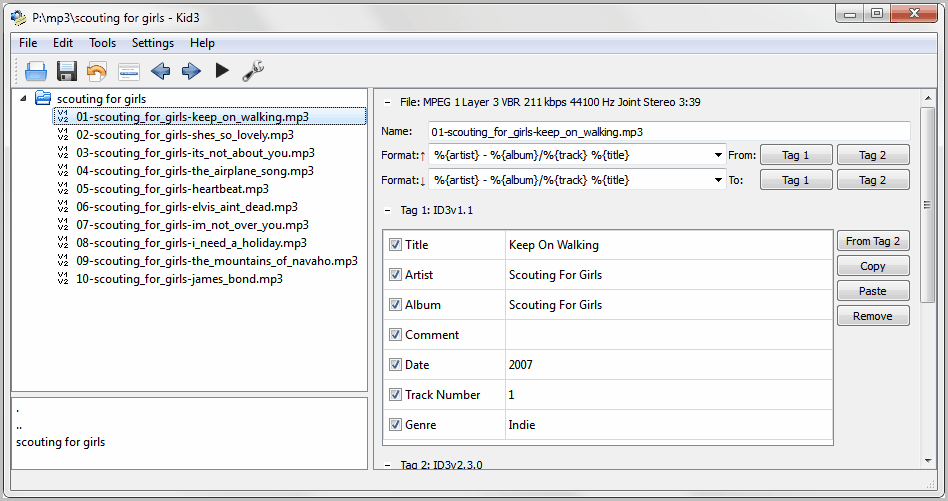Select 01-scouting_for_girls-keep_on_walking.mp3
The height and width of the screenshot is (501, 948).
pyautogui.click(x=192, y=117)
